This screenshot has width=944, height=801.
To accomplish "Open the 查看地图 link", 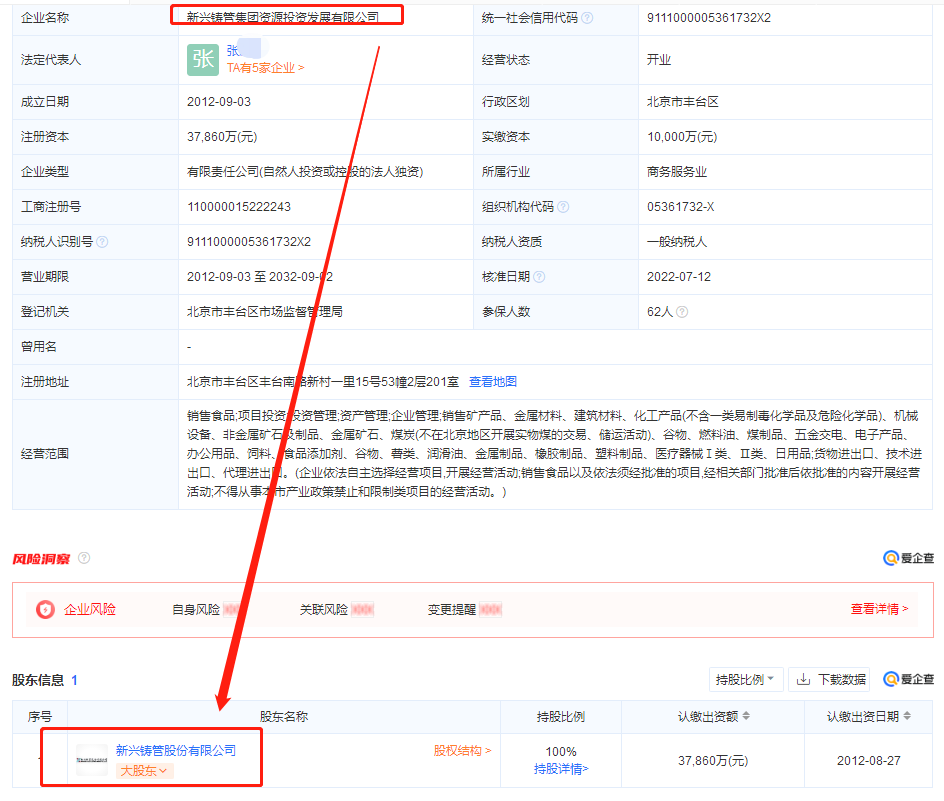I will pos(493,382).
